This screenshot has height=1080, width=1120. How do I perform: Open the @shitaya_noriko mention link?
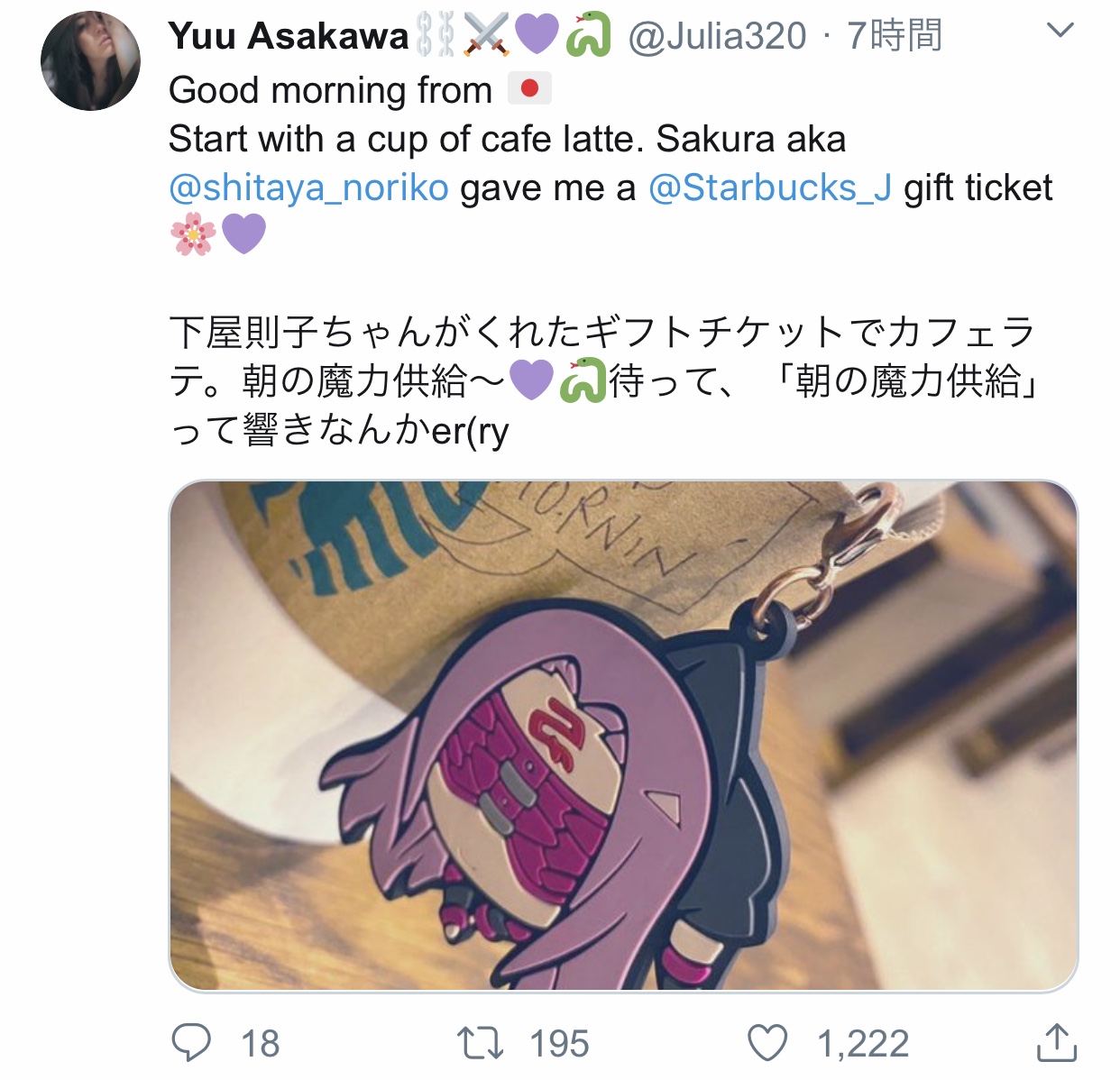(308, 188)
